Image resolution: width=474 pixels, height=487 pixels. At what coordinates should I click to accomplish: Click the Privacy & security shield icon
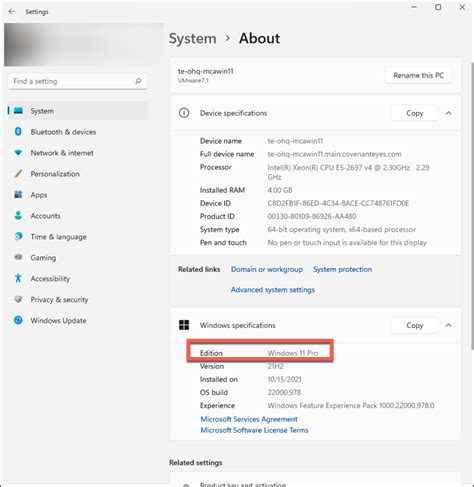[18, 299]
